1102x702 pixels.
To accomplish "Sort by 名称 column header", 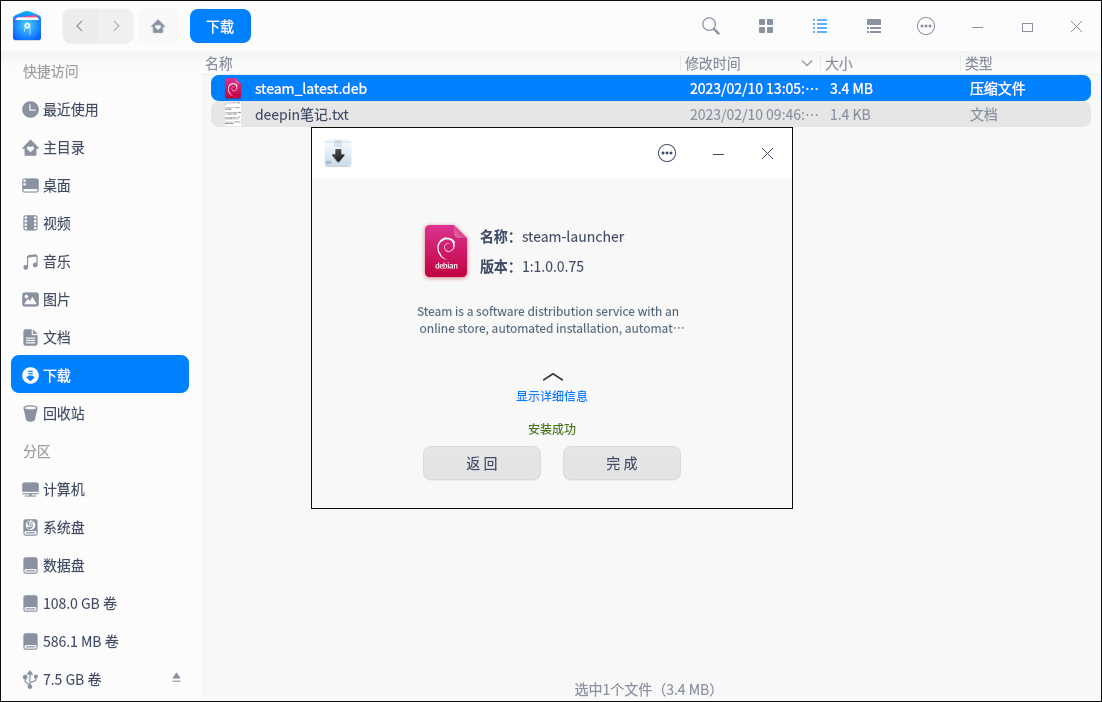I will coord(219,64).
